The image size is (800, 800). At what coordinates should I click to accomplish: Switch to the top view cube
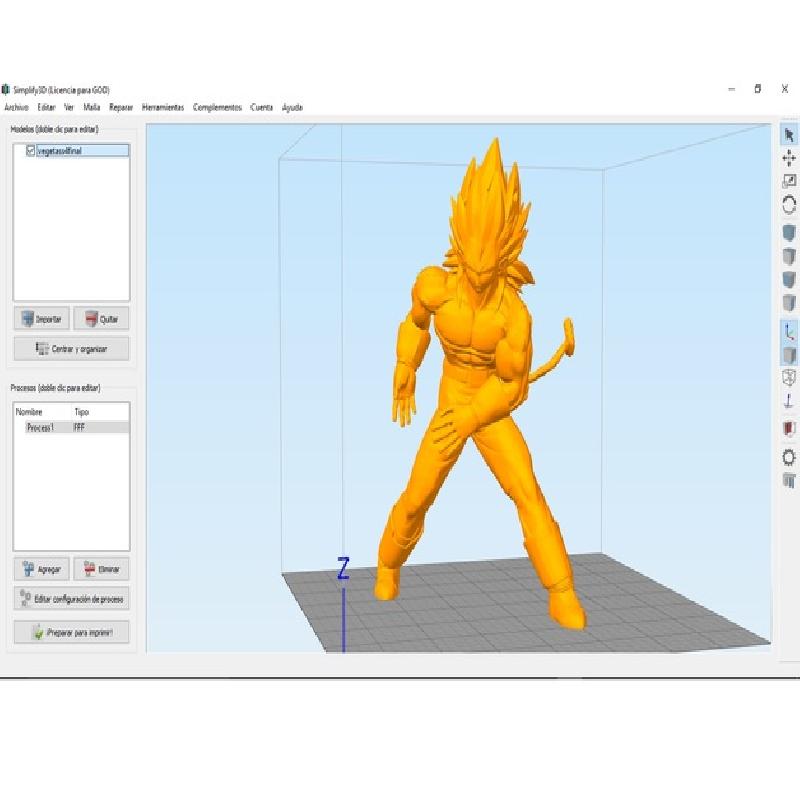point(789,256)
